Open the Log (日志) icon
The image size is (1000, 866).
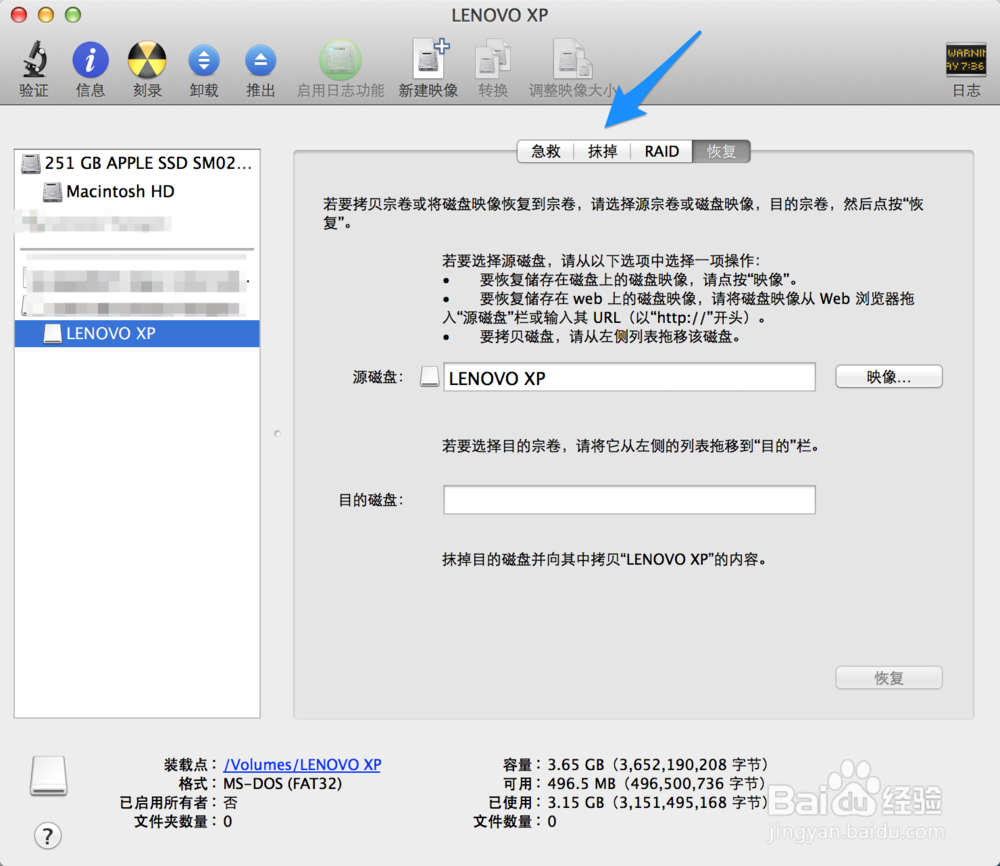pos(966,59)
